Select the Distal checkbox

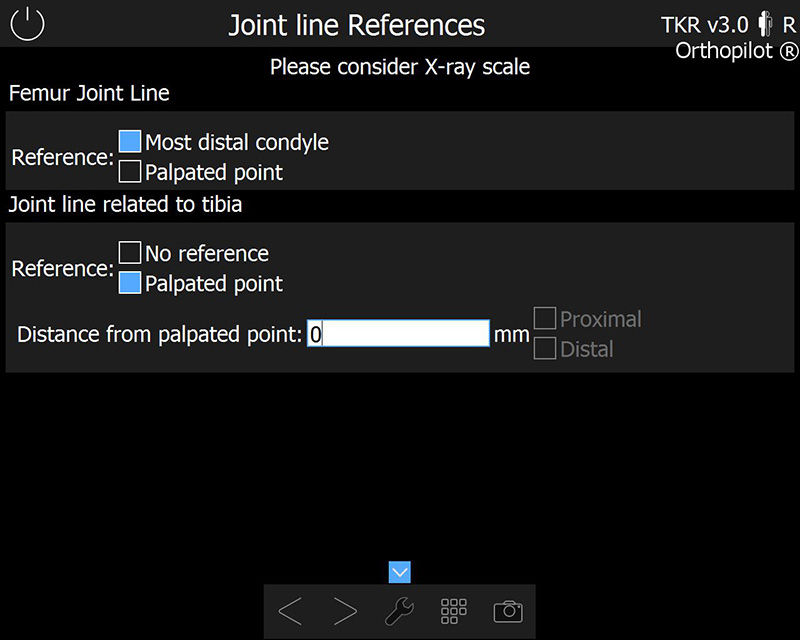[x=546, y=348]
